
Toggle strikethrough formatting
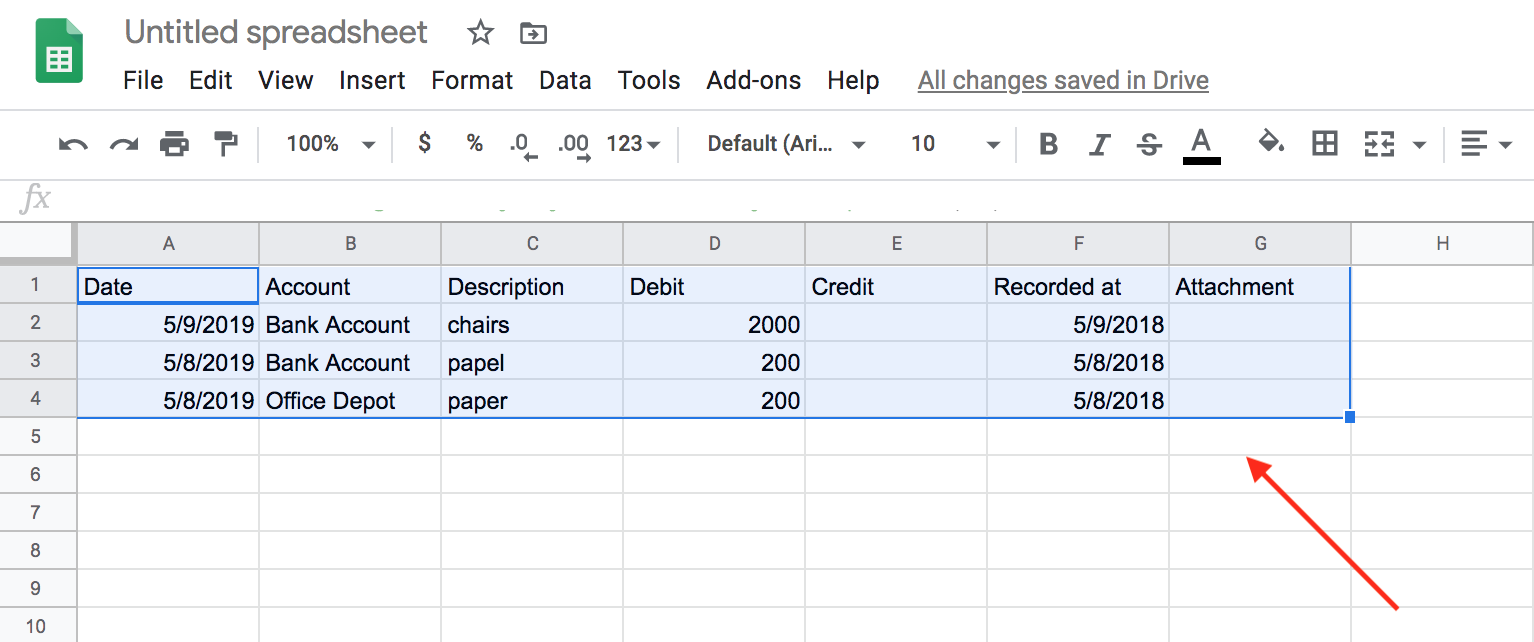pyautogui.click(x=1149, y=144)
